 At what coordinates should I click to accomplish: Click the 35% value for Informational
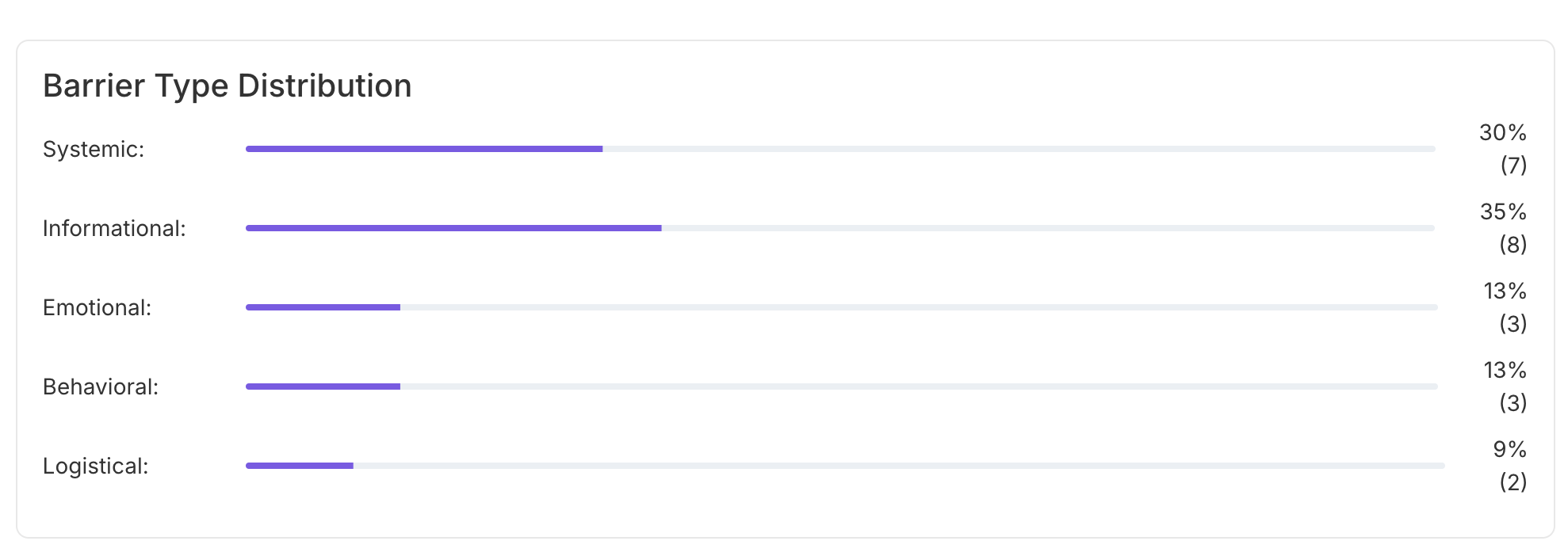click(1502, 211)
